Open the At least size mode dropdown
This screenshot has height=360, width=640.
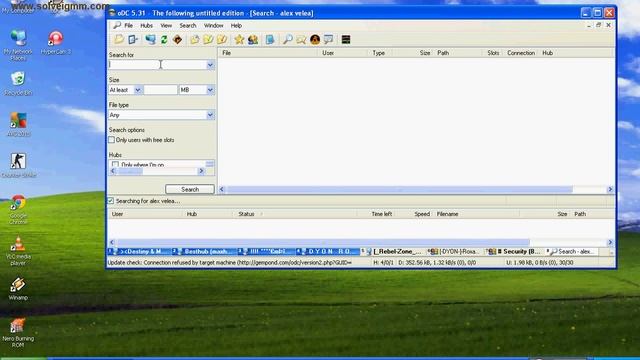(x=138, y=90)
